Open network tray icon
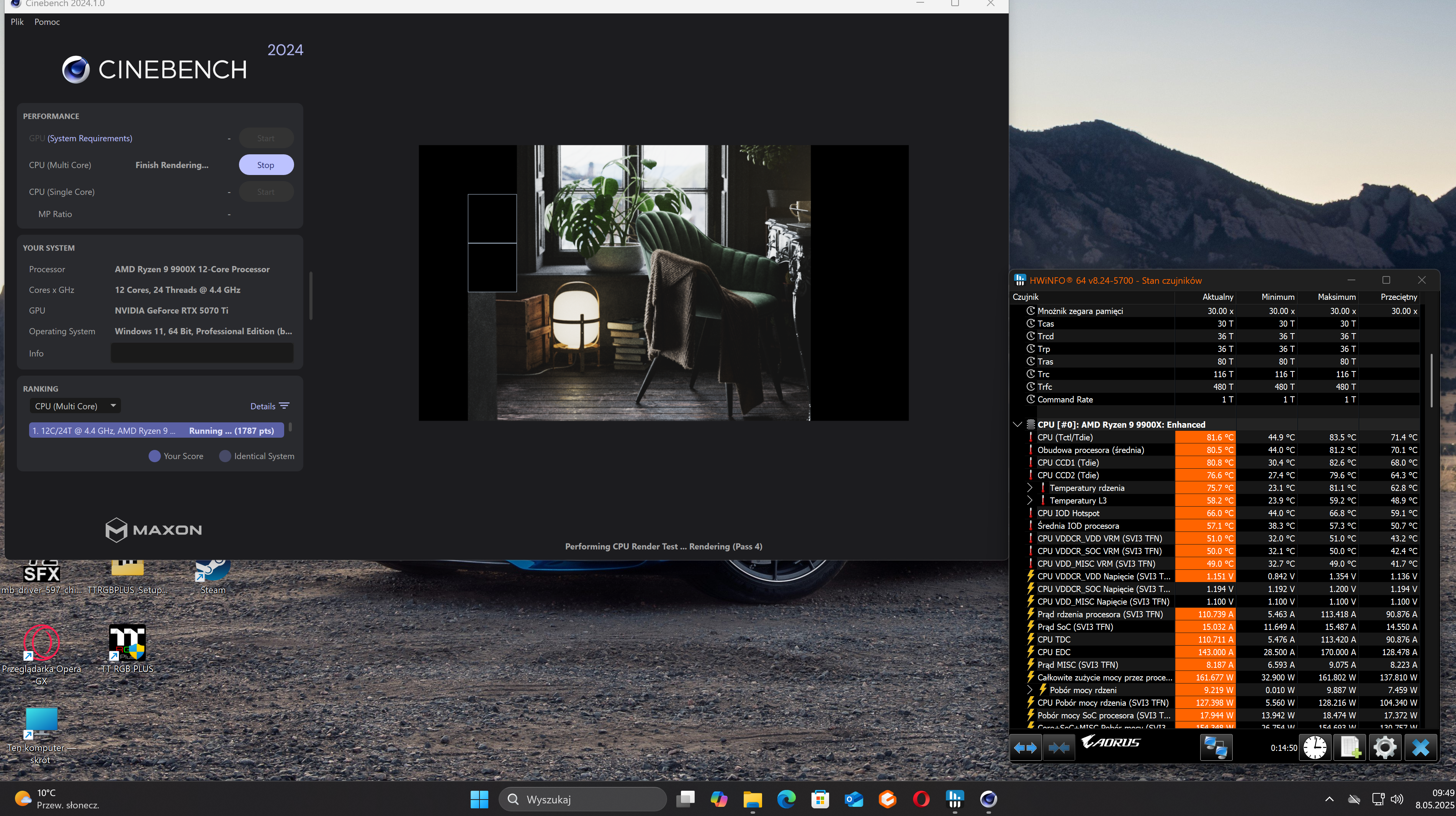1456x816 pixels. pyautogui.click(x=1378, y=799)
